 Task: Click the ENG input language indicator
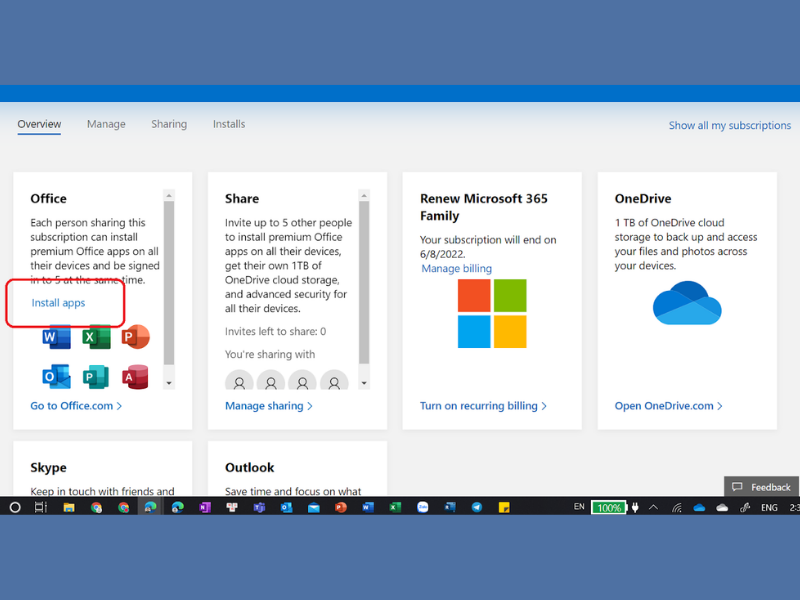click(x=769, y=507)
